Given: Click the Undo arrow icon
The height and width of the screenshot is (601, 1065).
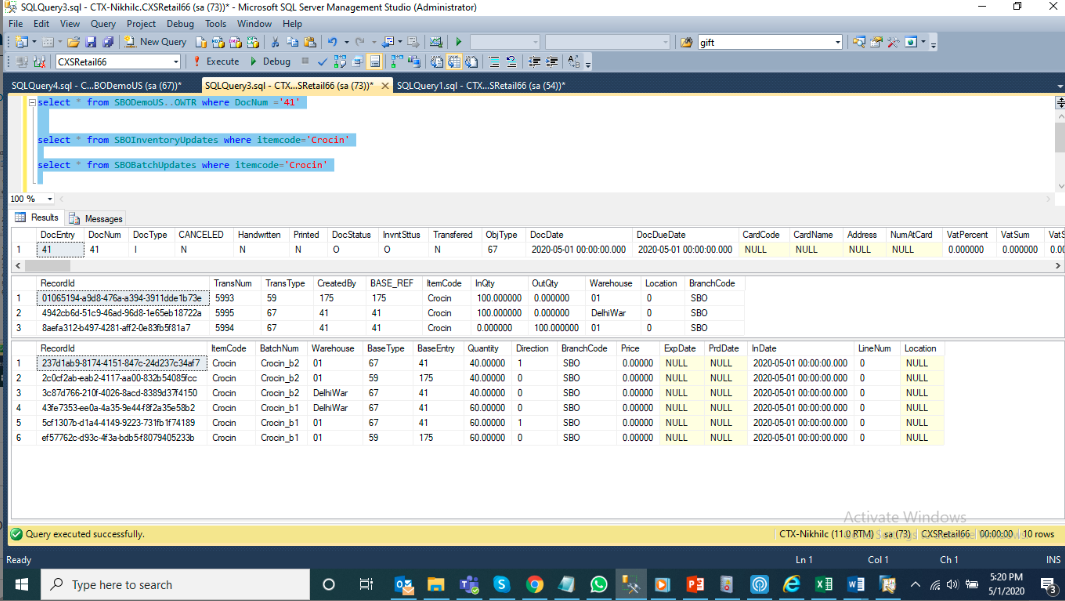Looking at the screenshot, I should [x=332, y=42].
